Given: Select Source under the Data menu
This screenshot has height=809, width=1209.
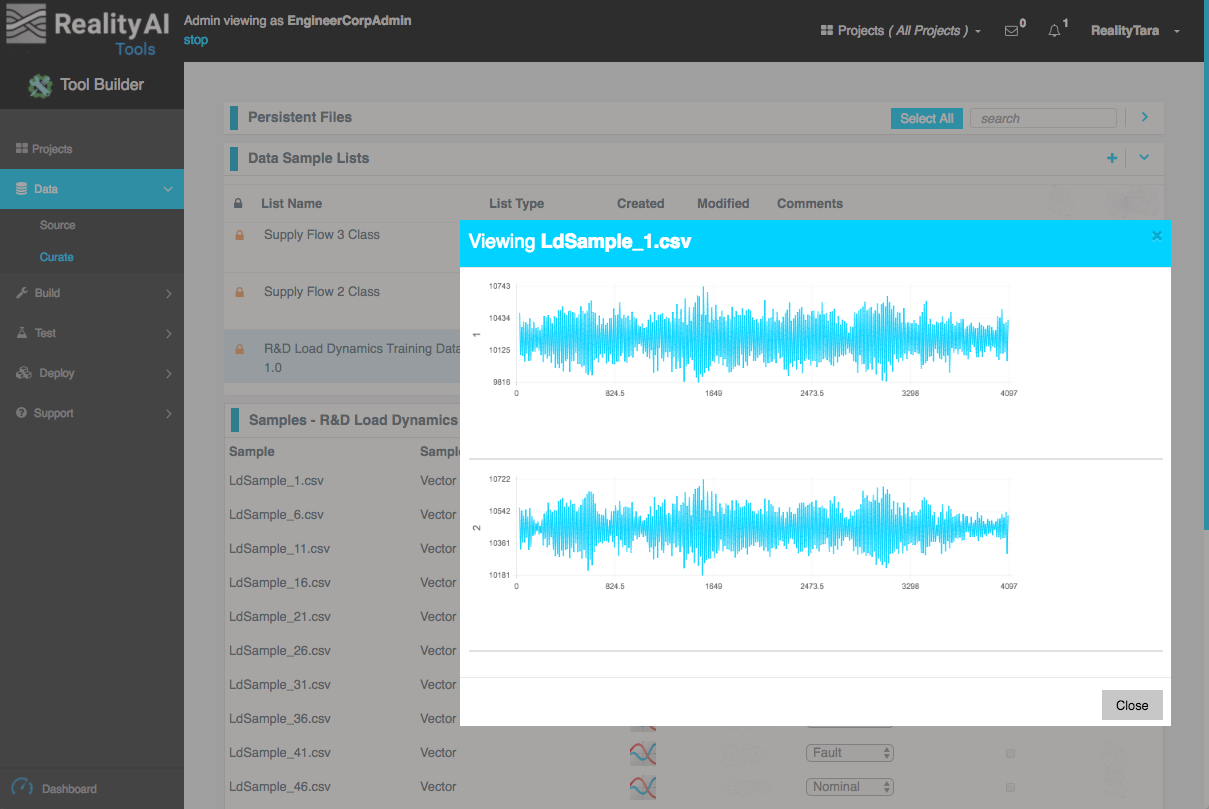Looking at the screenshot, I should tap(58, 225).
